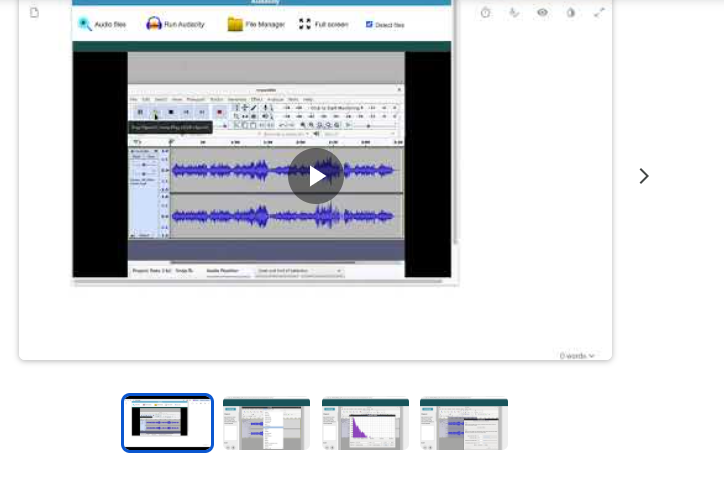
Task: Select the first highlighted slide thumbnail
Action: click(x=167, y=423)
